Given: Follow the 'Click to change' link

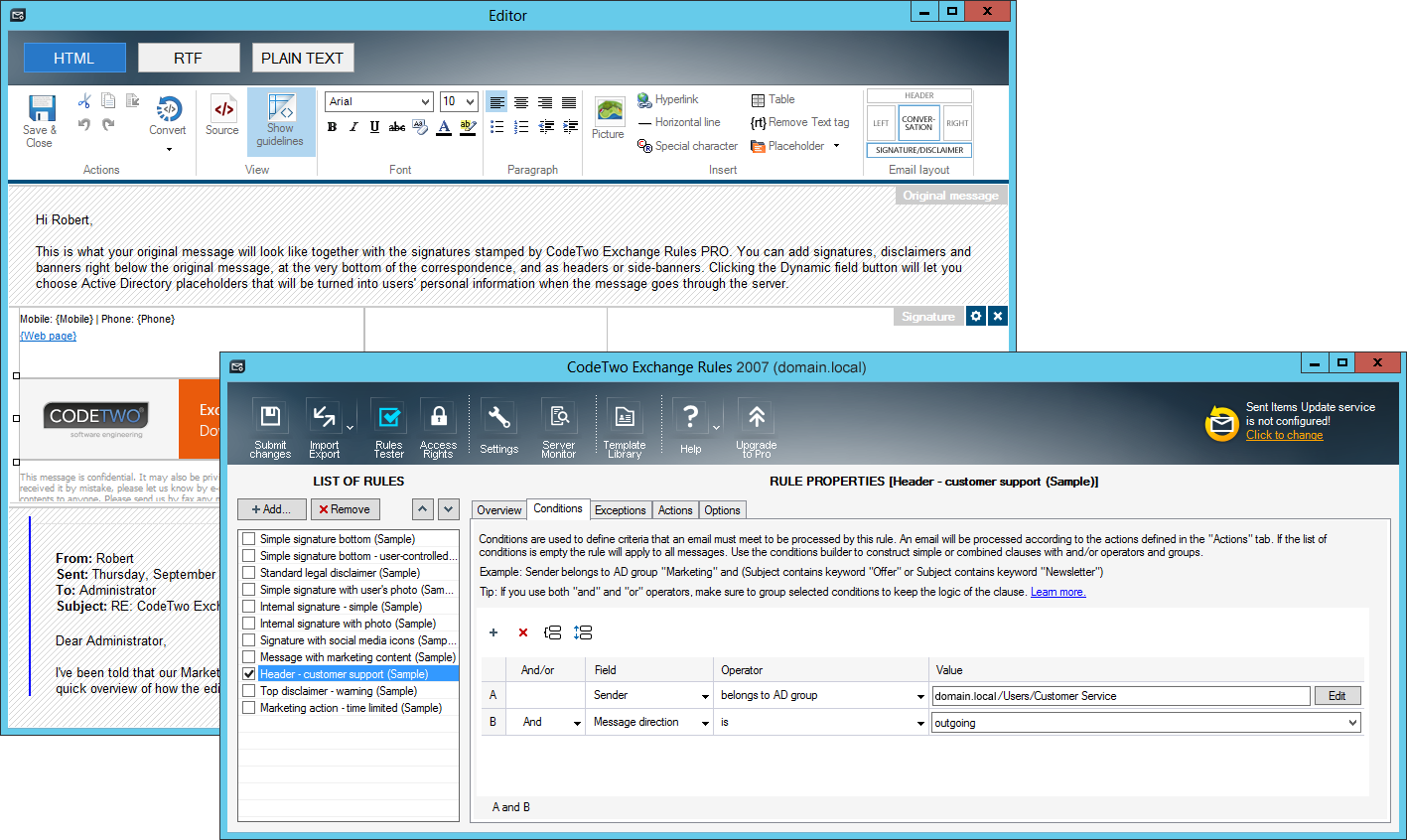Looking at the screenshot, I should (1284, 435).
